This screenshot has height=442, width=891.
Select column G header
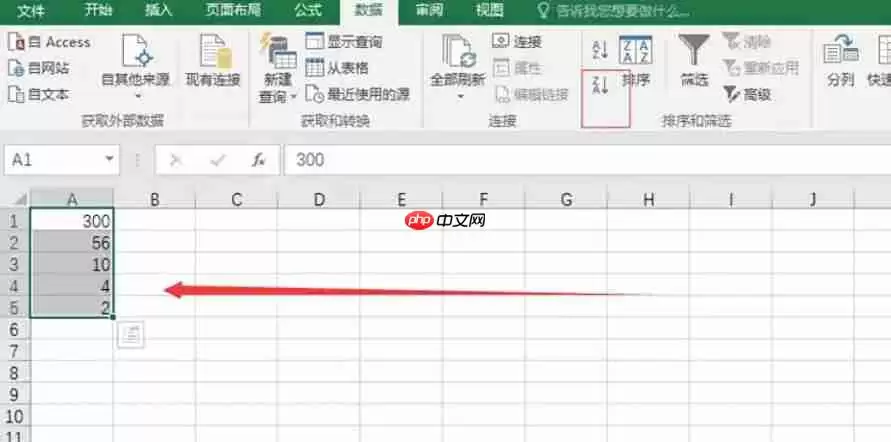pos(566,199)
